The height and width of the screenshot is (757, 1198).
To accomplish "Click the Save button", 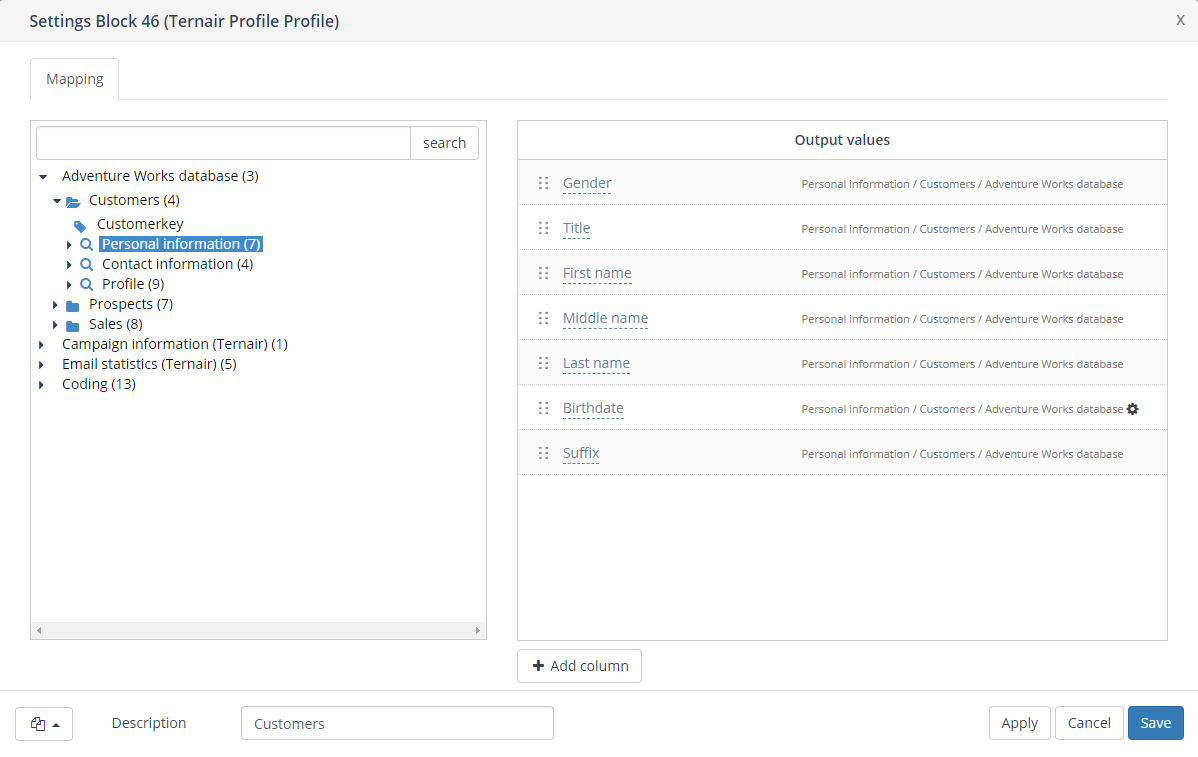I will coord(1155,723).
